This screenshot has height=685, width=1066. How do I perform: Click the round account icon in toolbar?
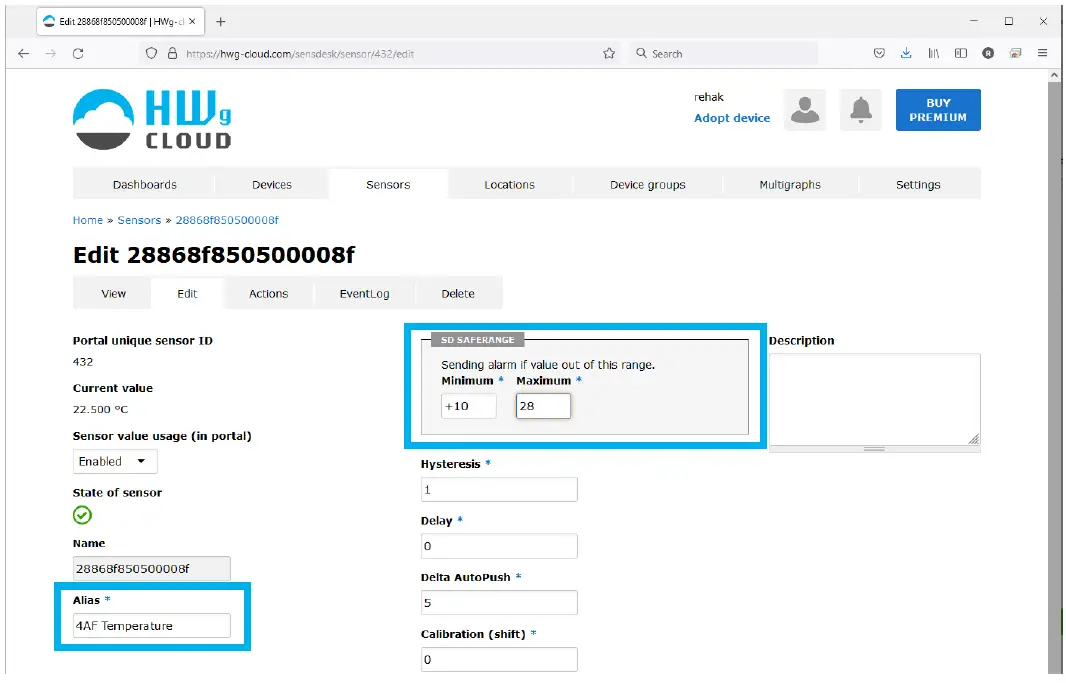pyautogui.click(x=988, y=53)
